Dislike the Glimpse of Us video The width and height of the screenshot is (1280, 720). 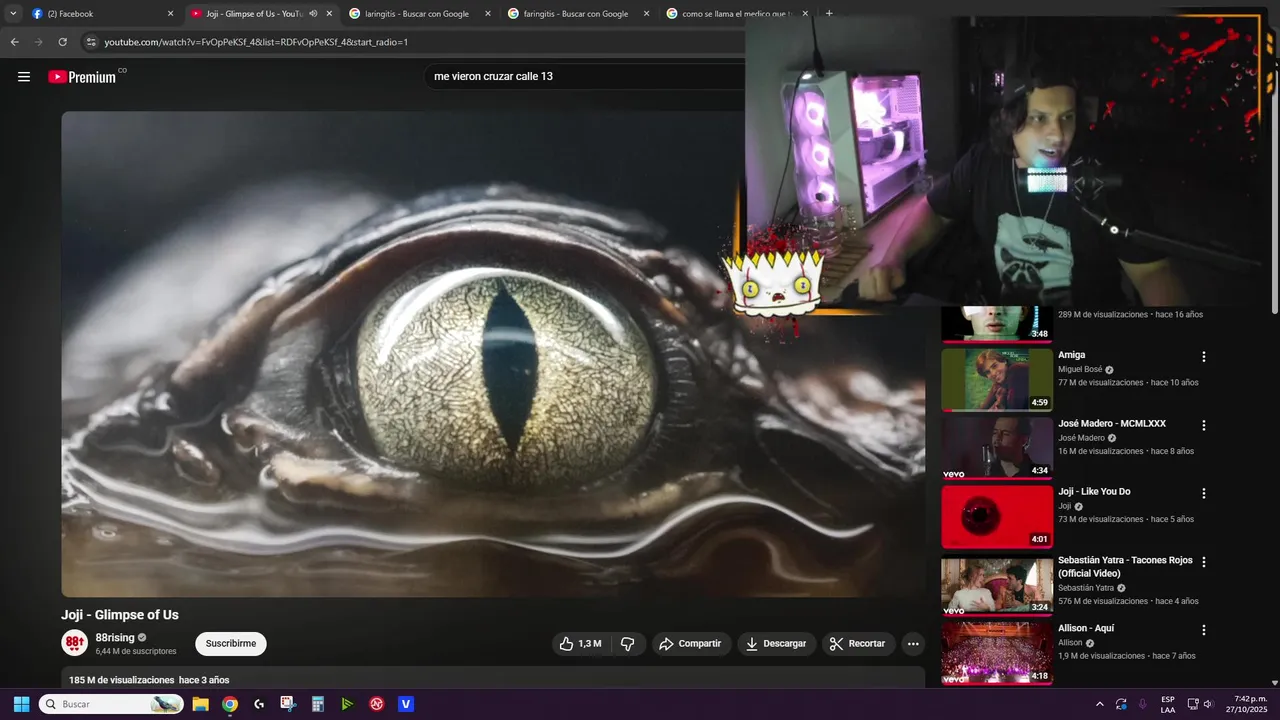tap(628, 644)
